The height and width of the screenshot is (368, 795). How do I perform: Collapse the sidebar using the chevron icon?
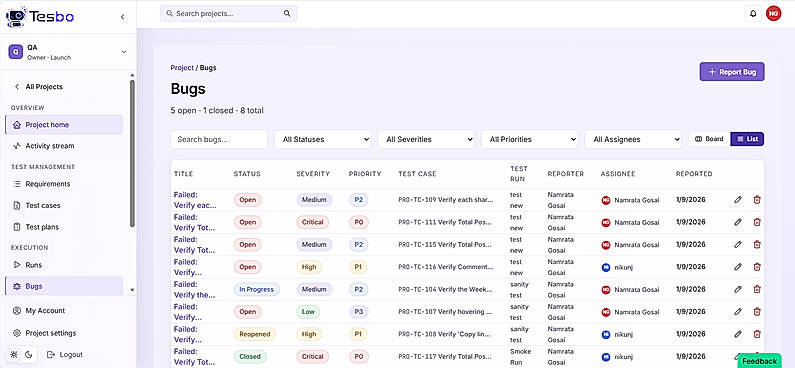[x=122, y=17]
